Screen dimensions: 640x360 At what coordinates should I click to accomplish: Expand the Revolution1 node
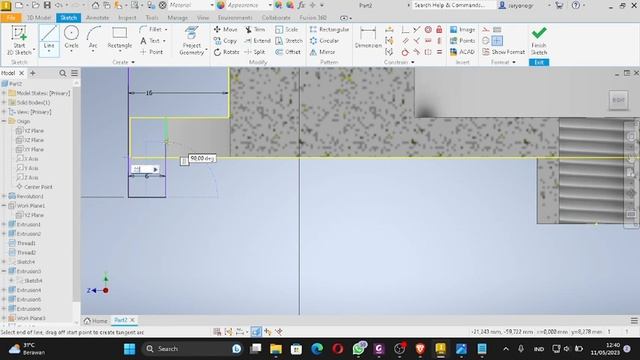[4, 196]
